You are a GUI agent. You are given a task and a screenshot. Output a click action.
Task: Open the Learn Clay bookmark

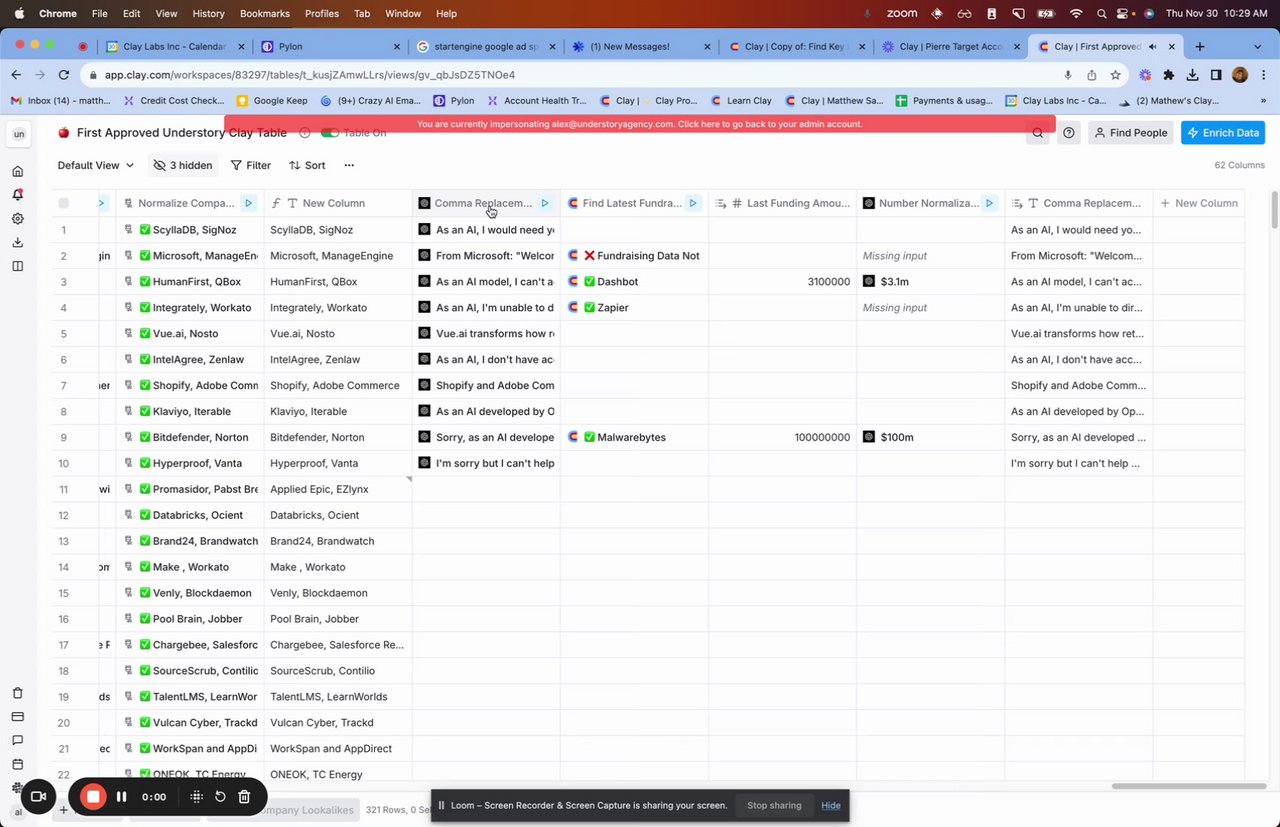point(741,100)
